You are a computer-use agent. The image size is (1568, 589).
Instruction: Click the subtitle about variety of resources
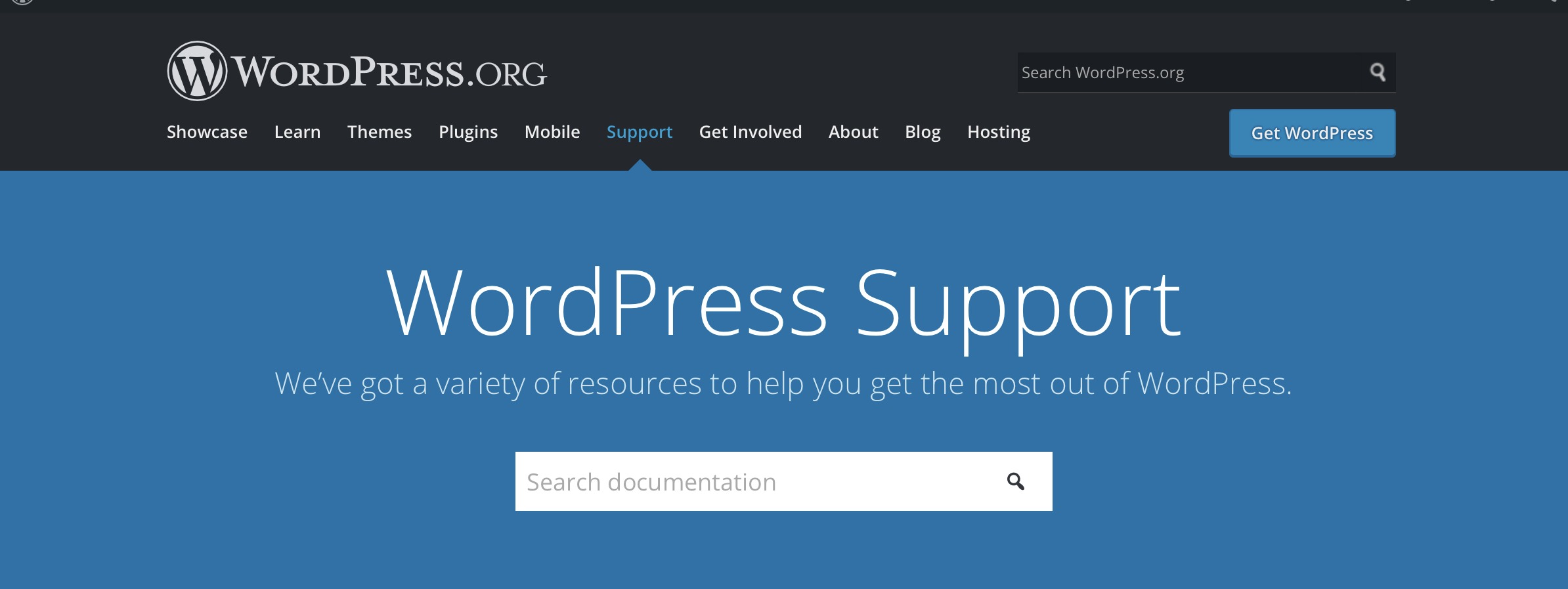[x=783, y=383]
